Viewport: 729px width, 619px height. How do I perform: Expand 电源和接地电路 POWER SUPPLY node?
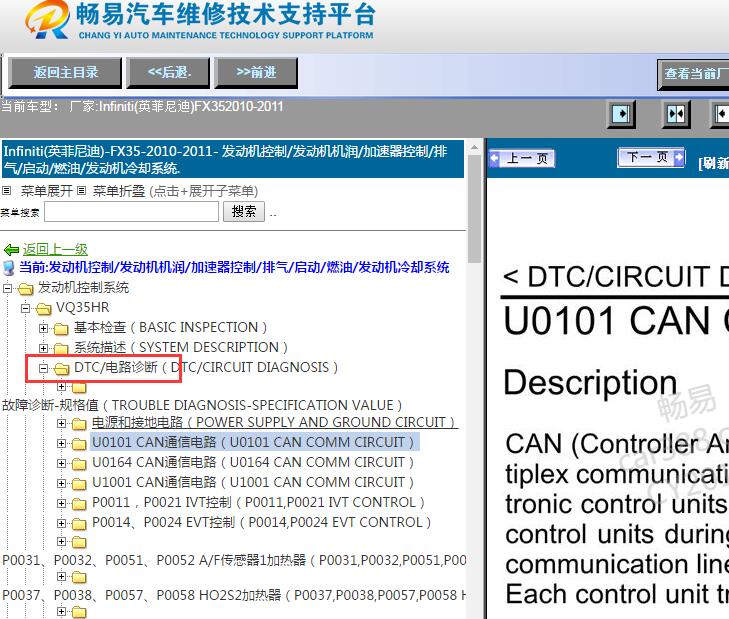coord(61,423)
